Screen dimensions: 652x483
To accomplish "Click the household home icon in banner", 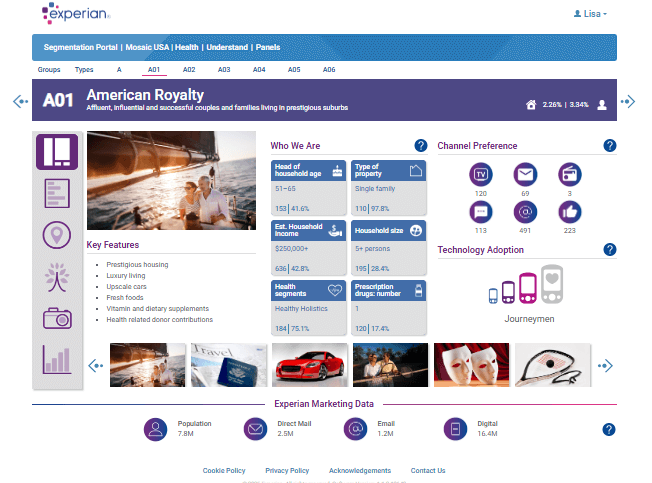I will (x=531, y=104).
